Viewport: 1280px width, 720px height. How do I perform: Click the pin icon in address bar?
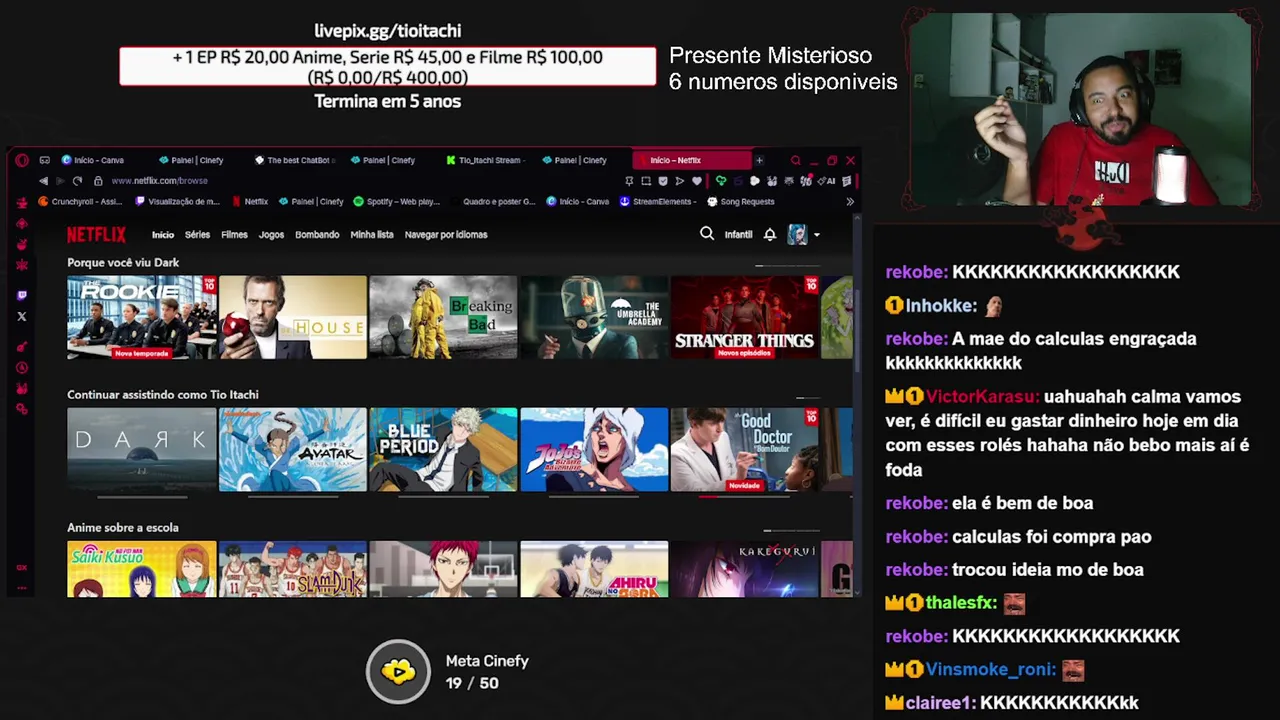pyautogui.click(x=629, y=181)
